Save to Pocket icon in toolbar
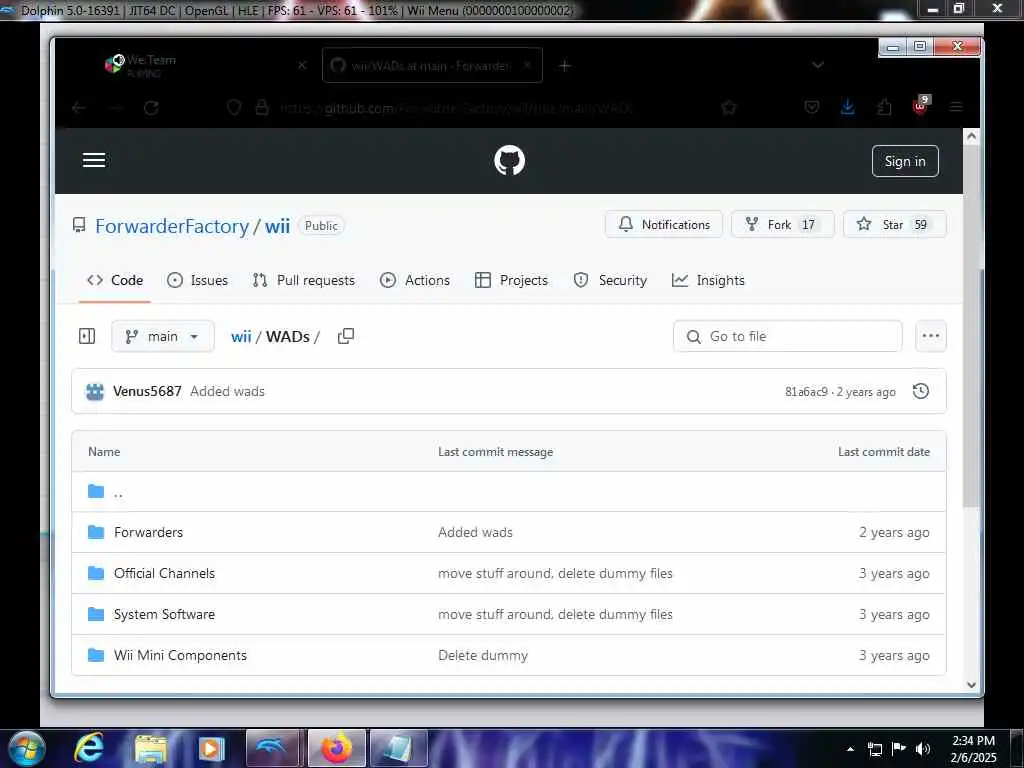 point(812,107)
